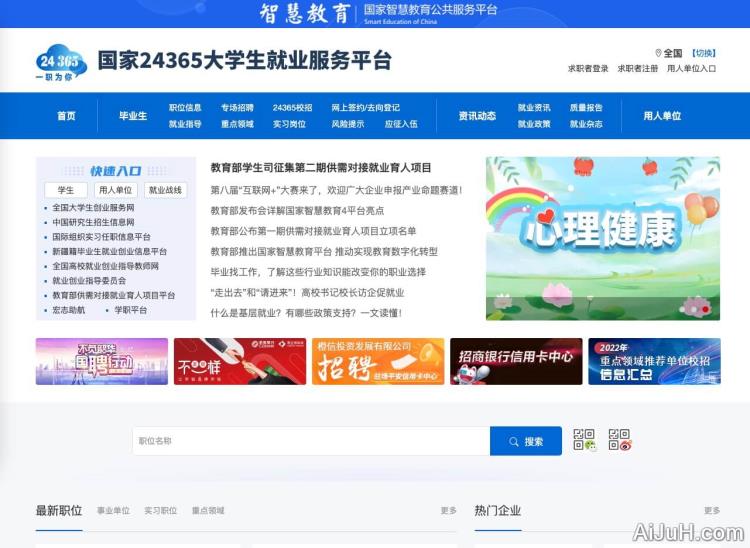Open 毕业生 navigation section
750x548 pixels.
click(133, 116)
